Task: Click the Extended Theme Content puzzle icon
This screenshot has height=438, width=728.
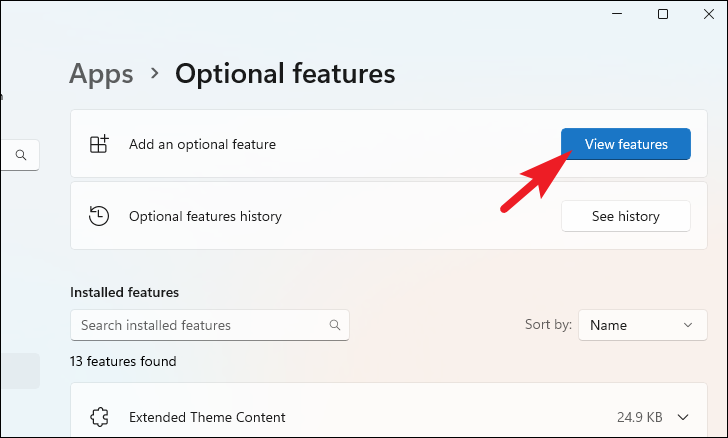Action: 98,417
